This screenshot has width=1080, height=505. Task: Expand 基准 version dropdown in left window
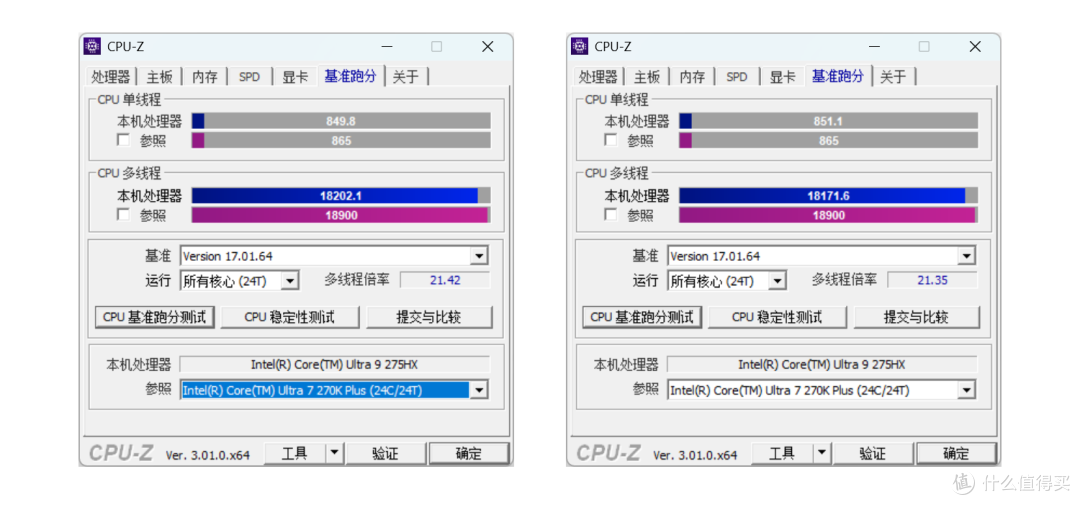479,256
